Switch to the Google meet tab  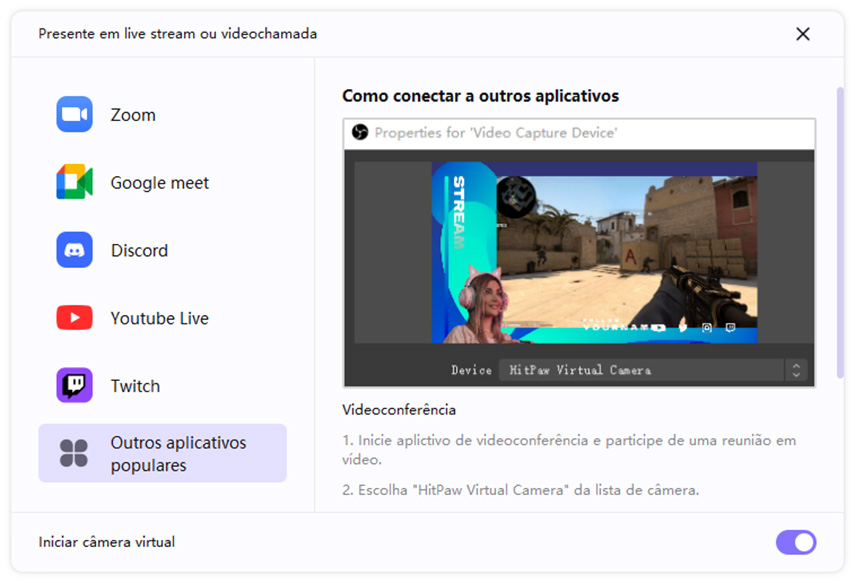(160, 182)
